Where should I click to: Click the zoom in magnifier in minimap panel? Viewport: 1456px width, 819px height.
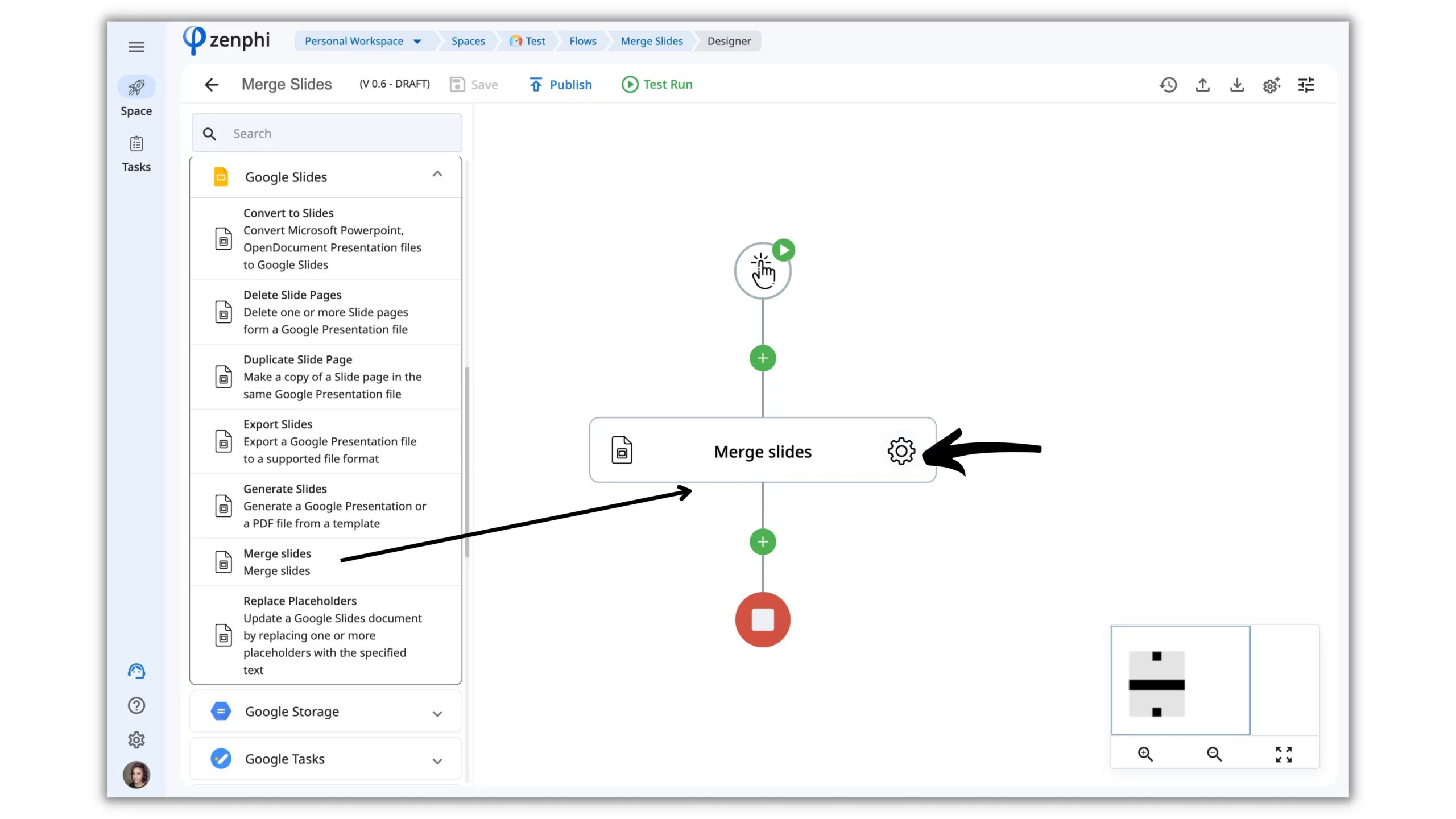(x=1145, y=754)
